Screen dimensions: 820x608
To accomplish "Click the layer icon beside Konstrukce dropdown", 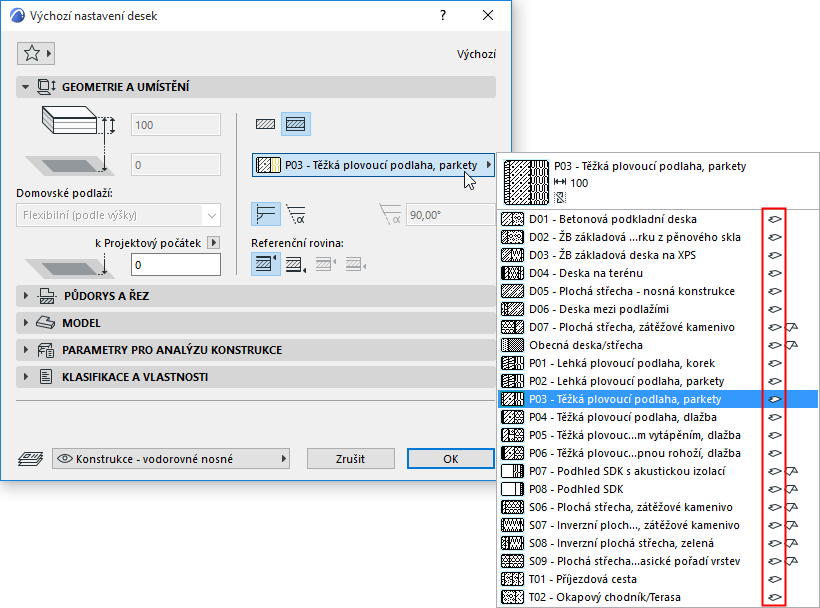I will 30,459.
